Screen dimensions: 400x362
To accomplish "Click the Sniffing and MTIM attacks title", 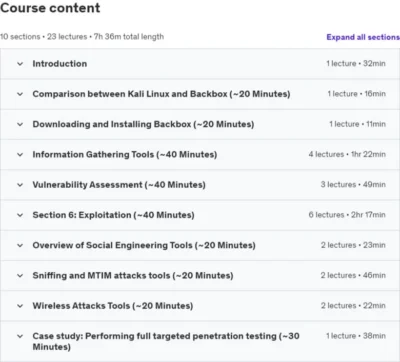I will click(x=133, y=276).
